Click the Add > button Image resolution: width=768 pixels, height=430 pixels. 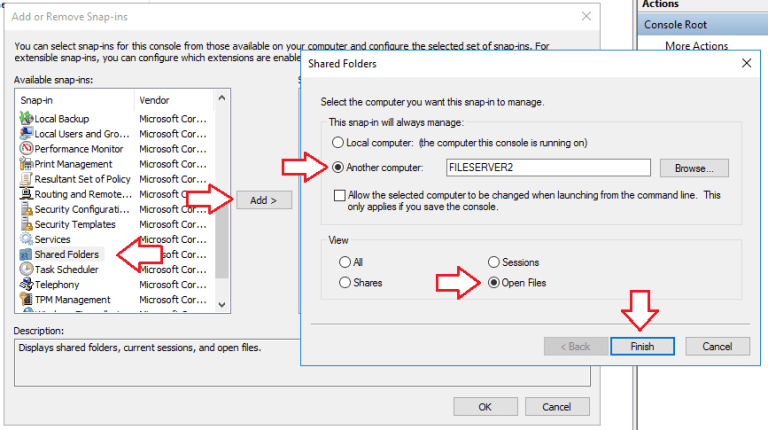coord(263,200)
